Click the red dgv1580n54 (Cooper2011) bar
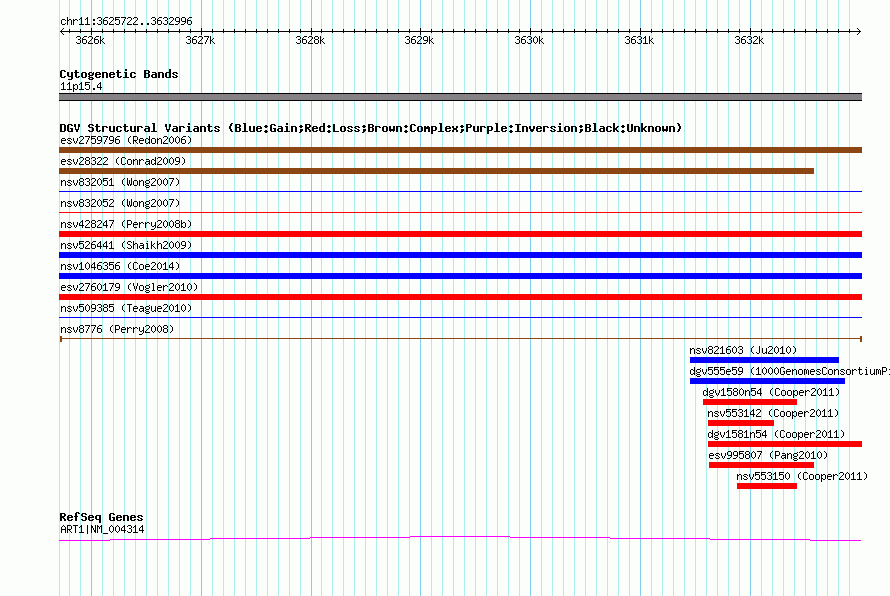890x596 pixels. click(x=749, y=402)
